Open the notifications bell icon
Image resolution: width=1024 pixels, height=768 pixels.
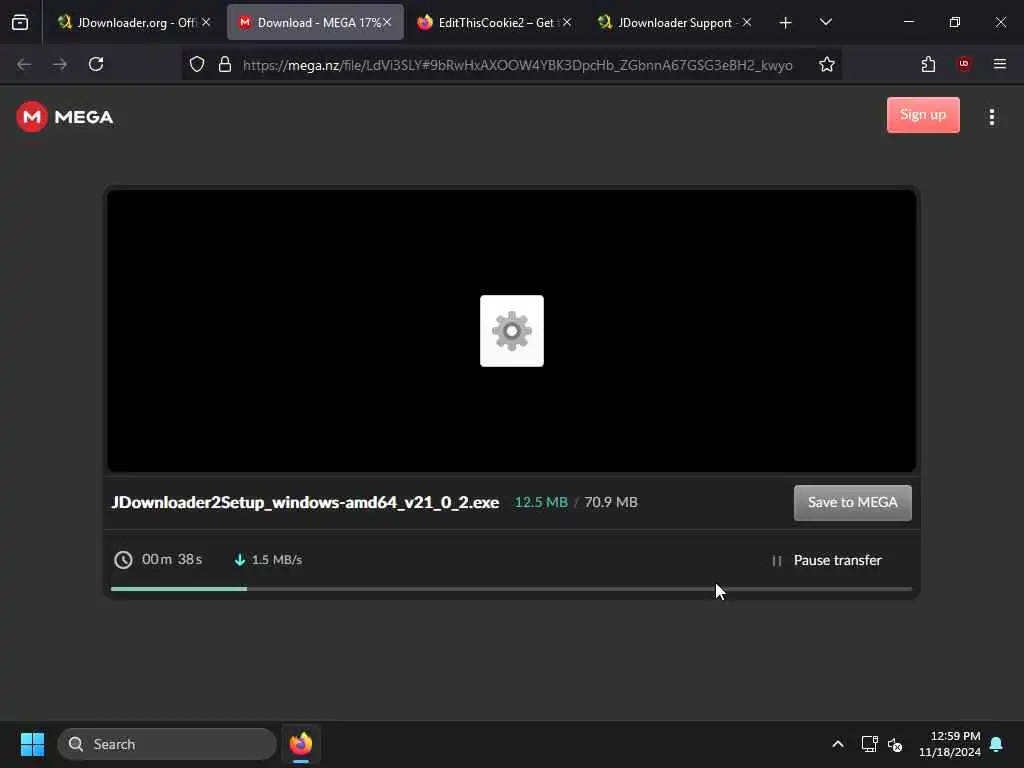point(996,744)
